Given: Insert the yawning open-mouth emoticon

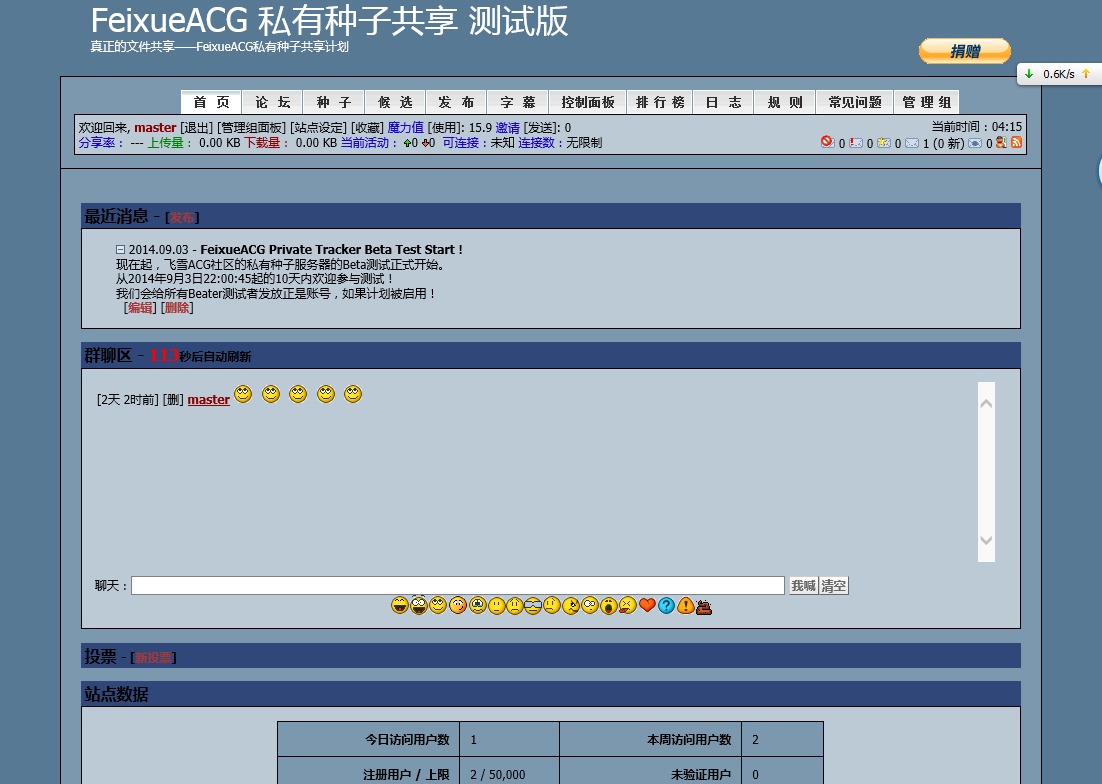Looking at the screenshot, I should pos(609,606).
